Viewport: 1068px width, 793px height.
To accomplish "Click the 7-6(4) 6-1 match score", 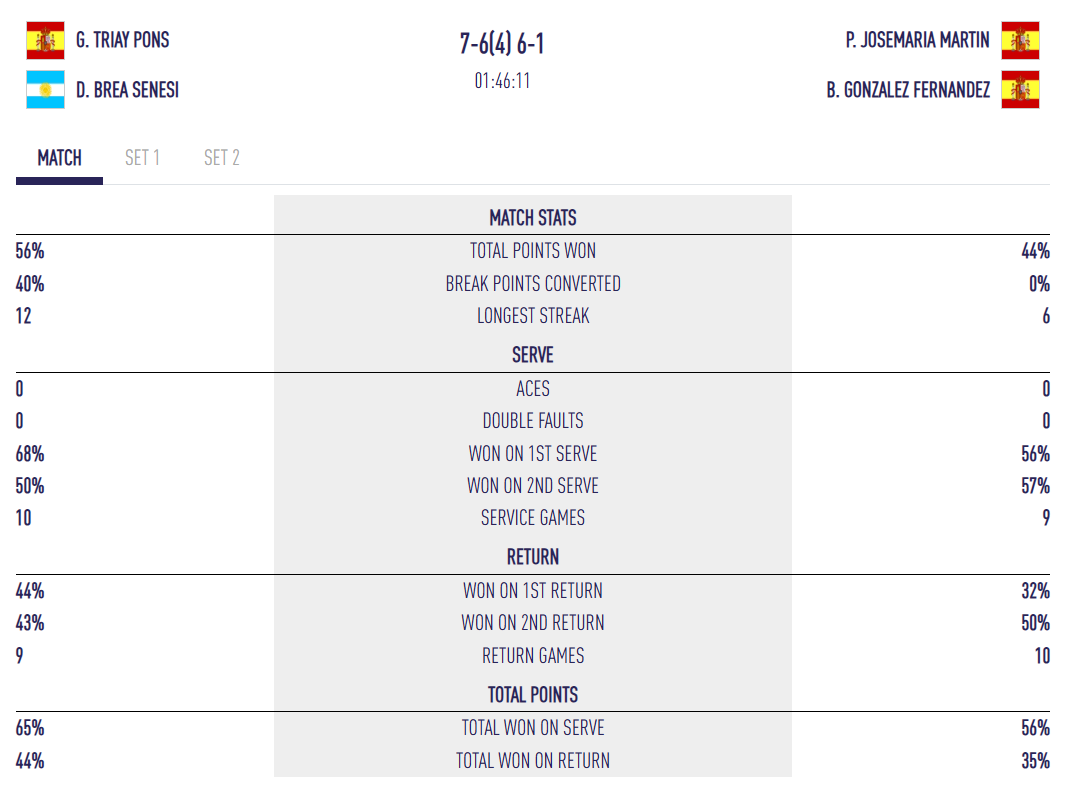I will pos(502,44).
